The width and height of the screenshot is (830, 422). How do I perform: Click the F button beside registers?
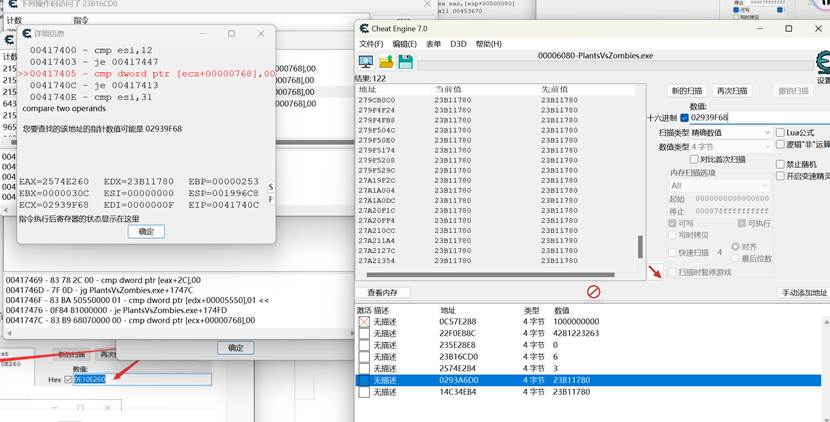point(270,199)
